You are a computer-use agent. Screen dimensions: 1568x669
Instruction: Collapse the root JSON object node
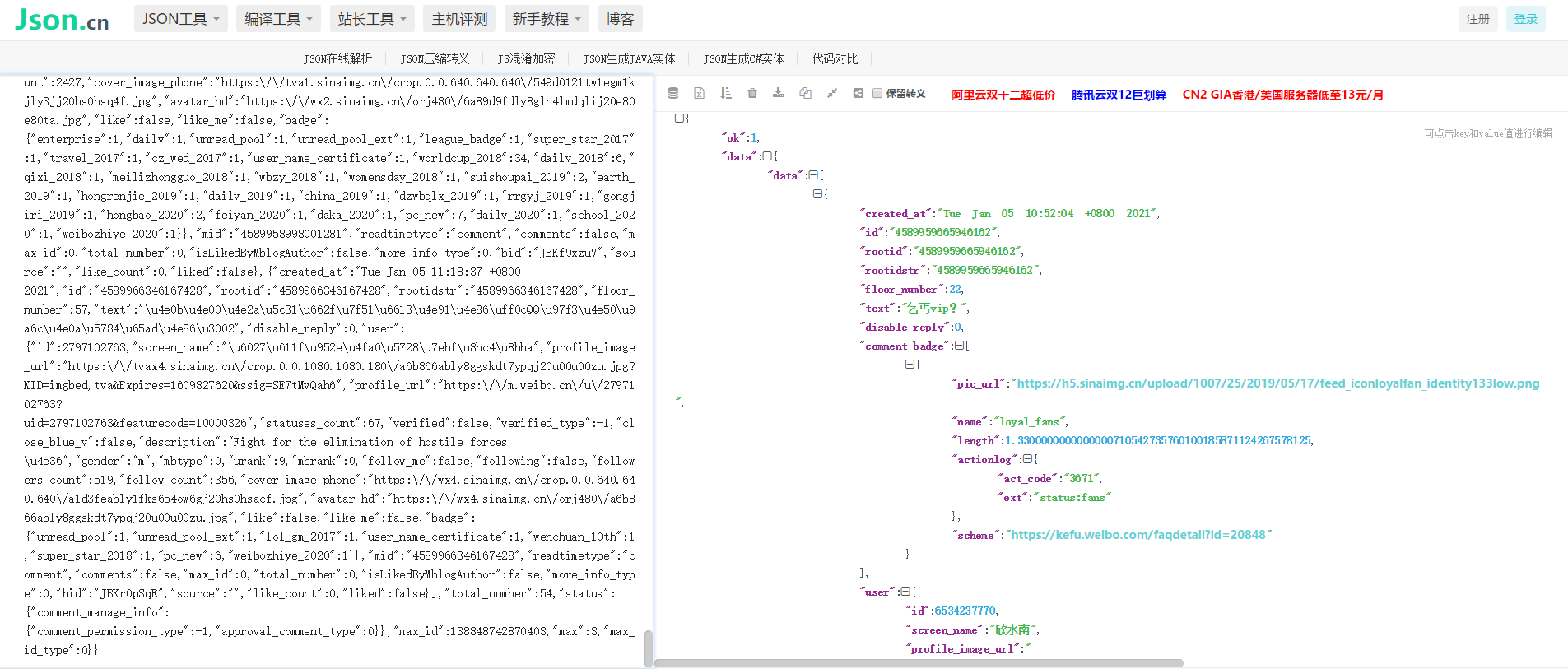[x=679, y=118]
